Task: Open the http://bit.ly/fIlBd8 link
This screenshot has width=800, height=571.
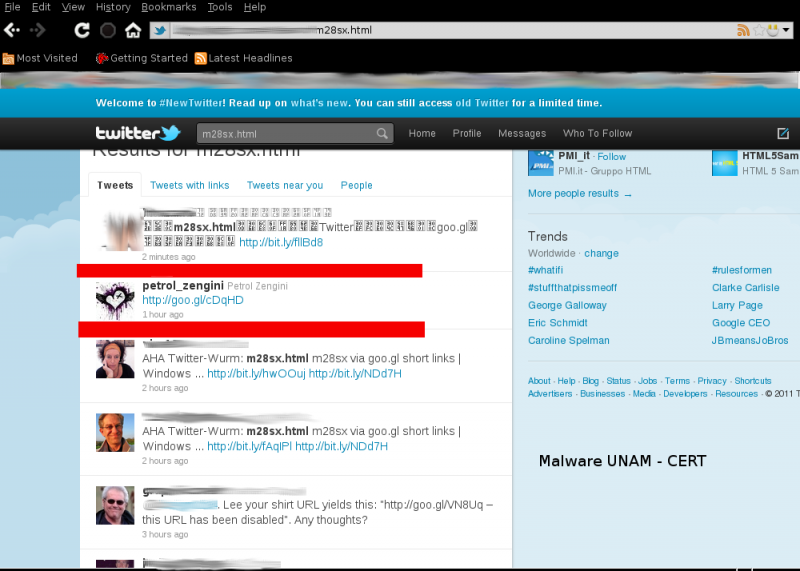Action: (281, 242)
